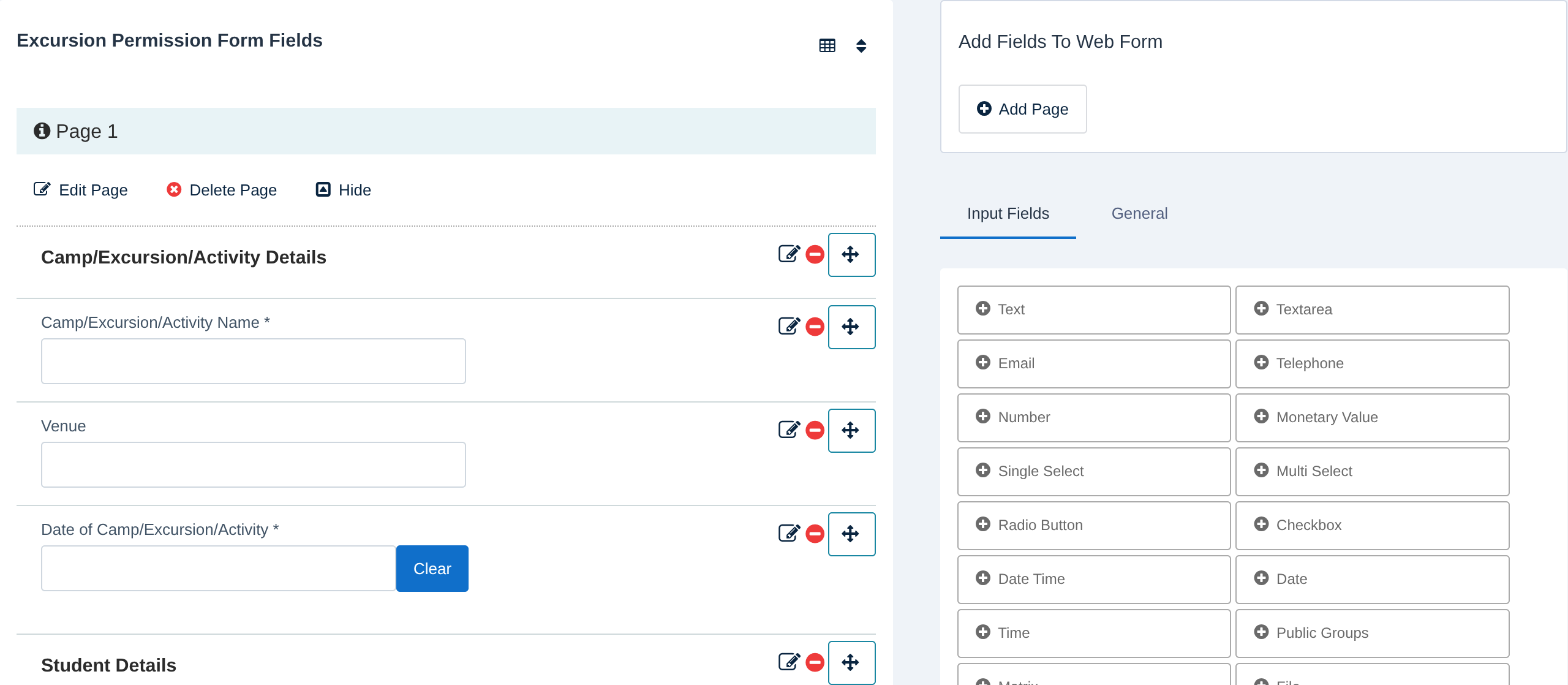The width and height of the screenshot is (1568, 685).
Task: Open Edit Page for Page 1
Action: tap(81, 190)
